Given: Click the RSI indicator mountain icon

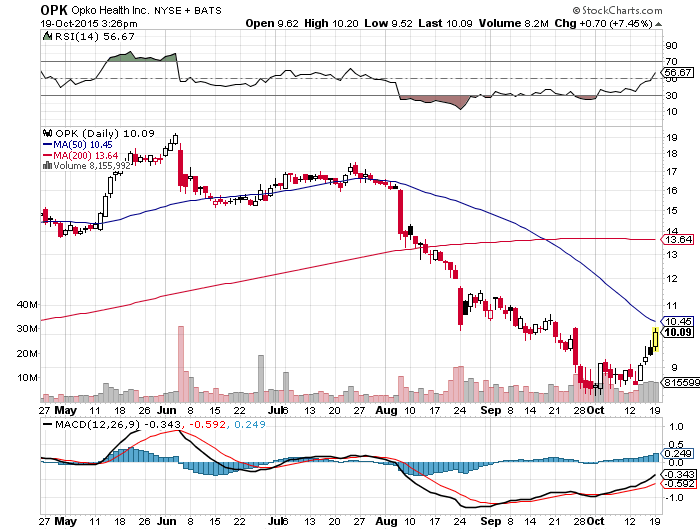Looking at the screenshot, I should (x=47, y=36).
